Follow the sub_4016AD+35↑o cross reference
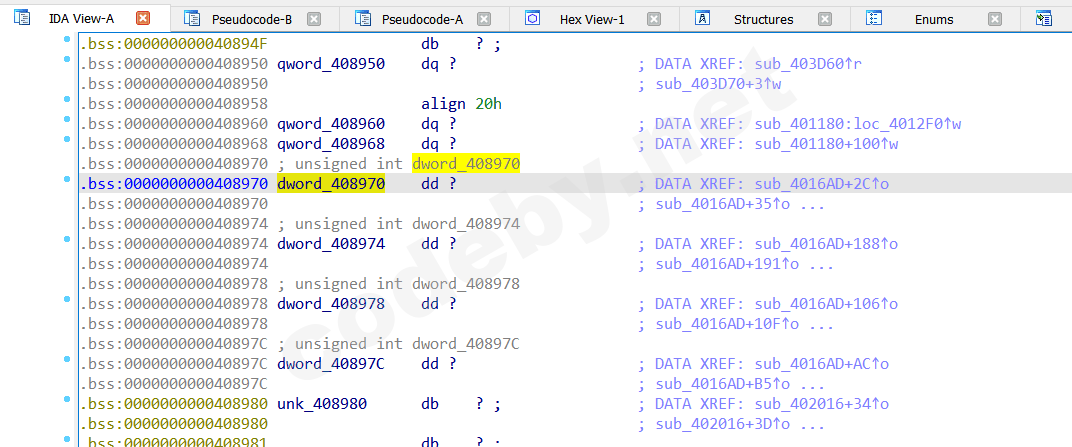 coord(722,204)
